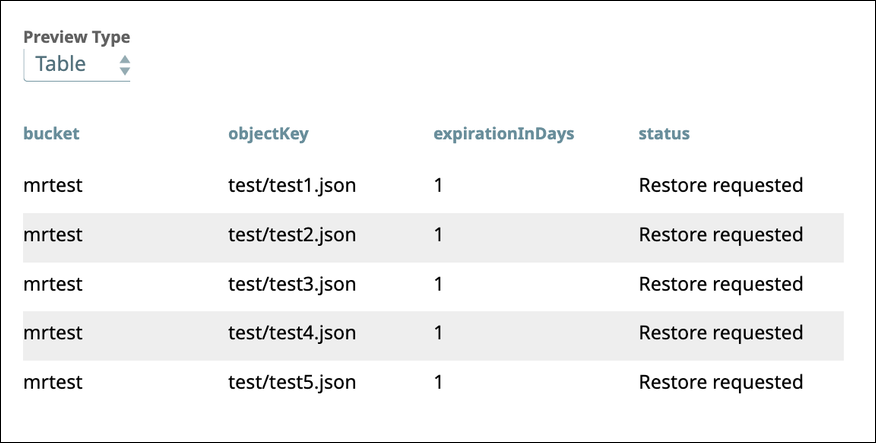Select the test/test5.json cell

click(292, 382)
